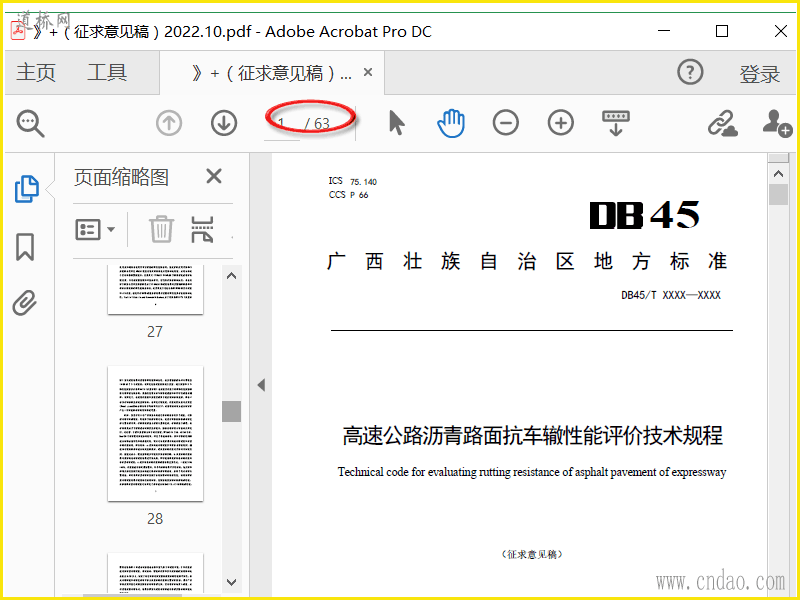Open the thumbnail options dropdown

coord(95,230)
